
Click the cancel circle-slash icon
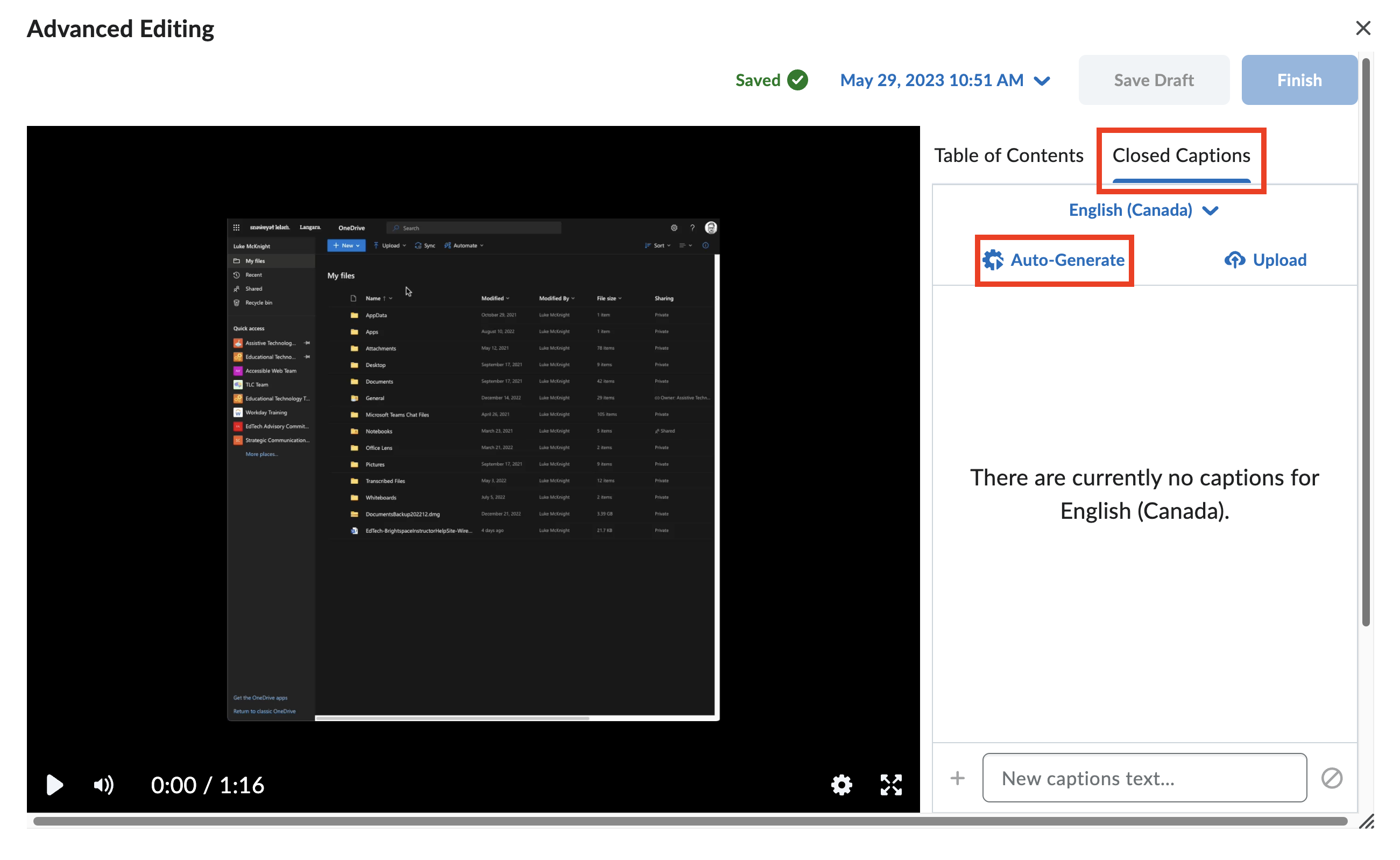point(1331,778)
